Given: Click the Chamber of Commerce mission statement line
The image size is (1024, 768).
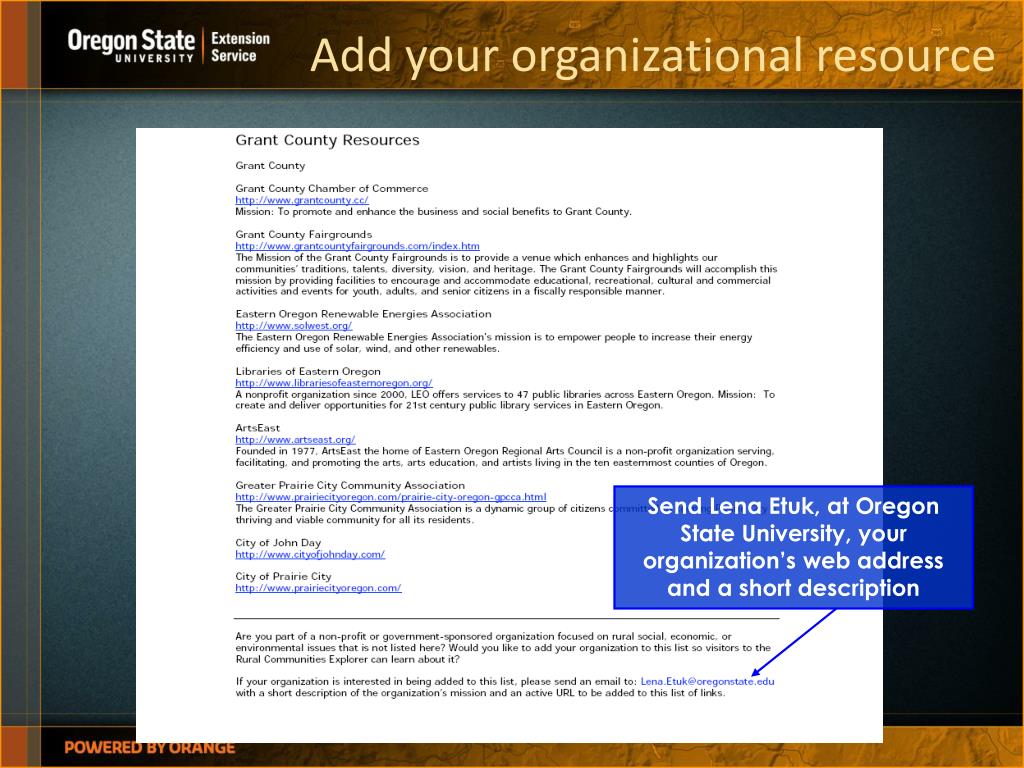Looking at the screenshot, I should pos(434,212).
